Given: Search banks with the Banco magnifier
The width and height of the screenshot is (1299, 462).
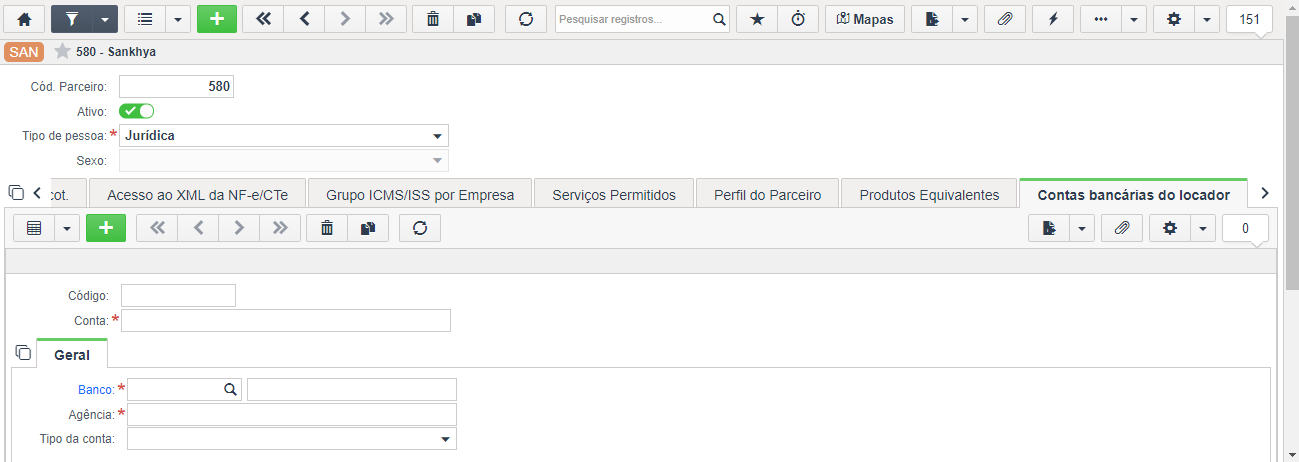Looking at the screenshot, I should point(230,389).
